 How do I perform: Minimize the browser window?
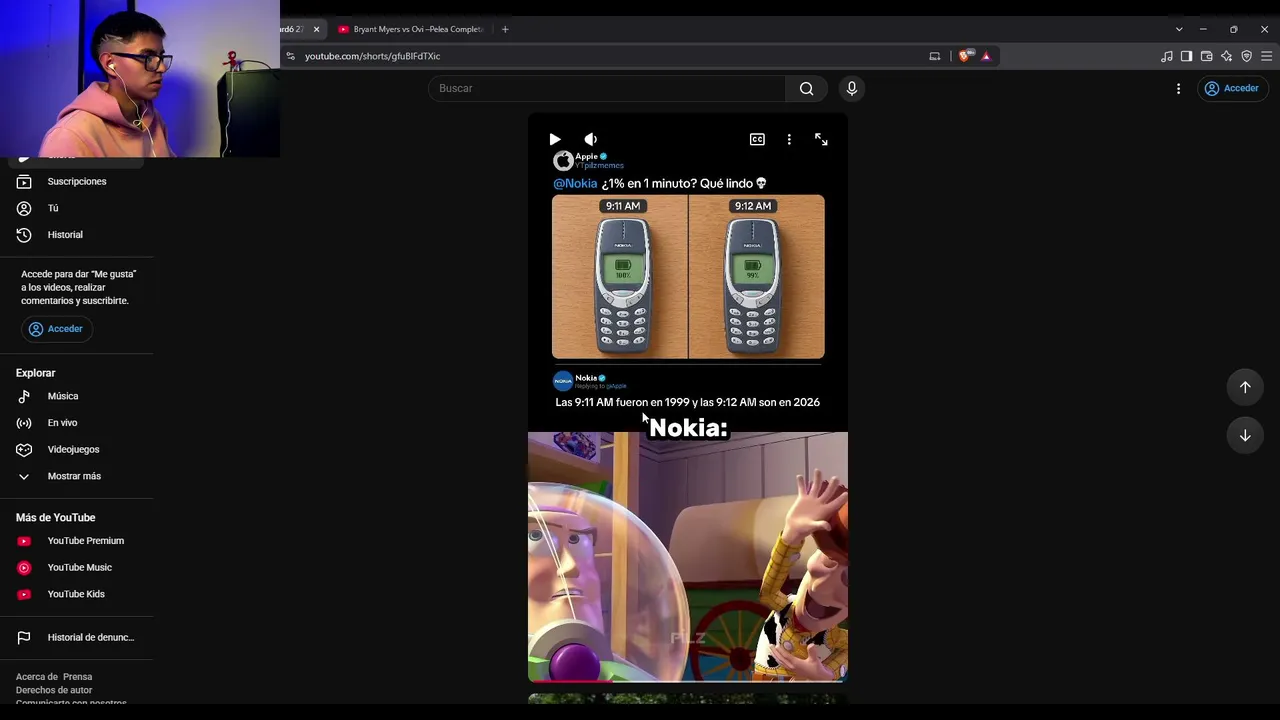tap(1203, 29)
